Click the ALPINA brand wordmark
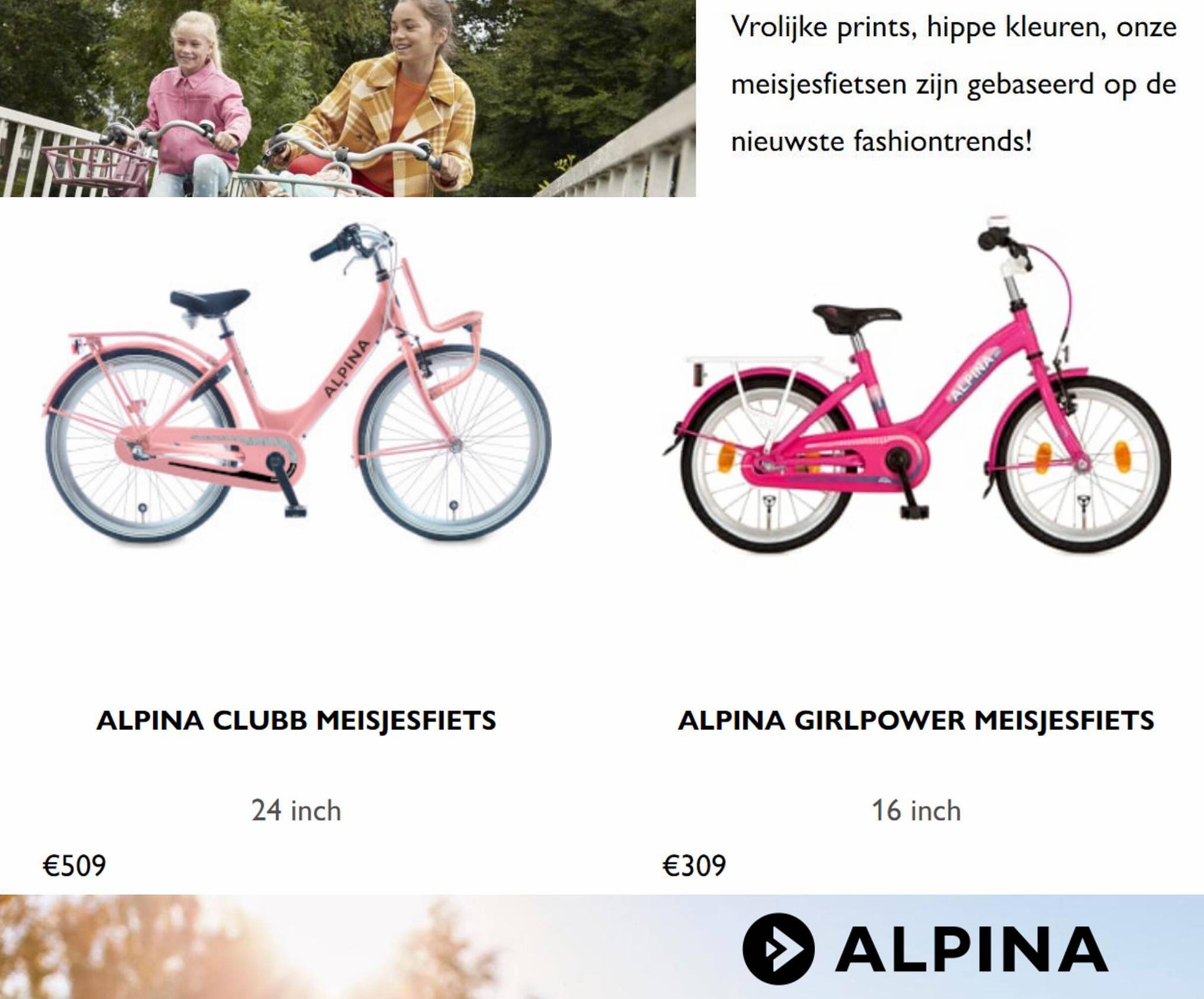1204x999 pixels. [x=971, y=950]
